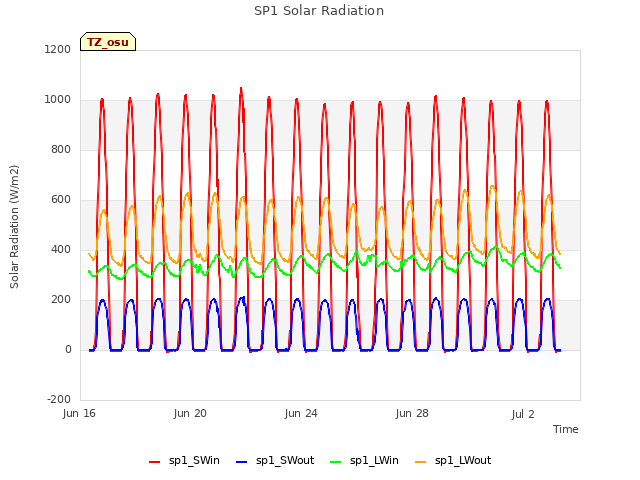The width and height of the screenshot is (640, 480).
Task: Click the red sp1_SWin legend swatch
Action: point(154,462)
